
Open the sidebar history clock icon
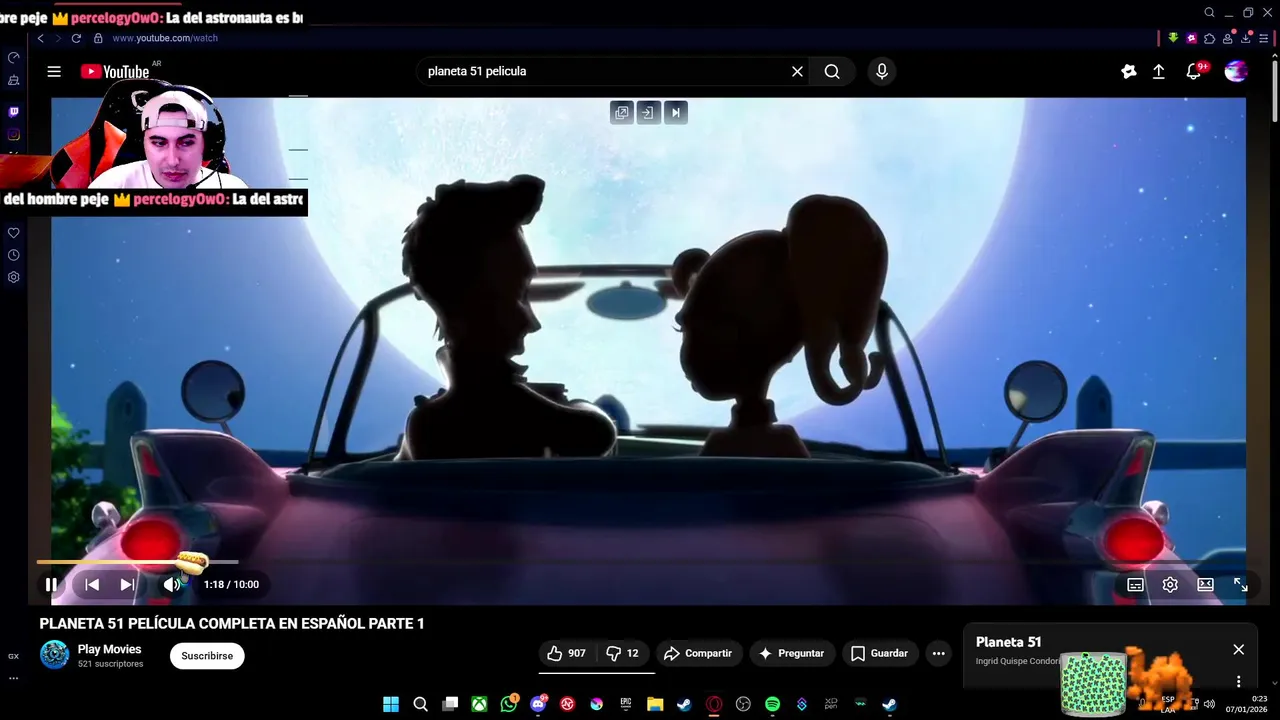click(x=13, y=255)
